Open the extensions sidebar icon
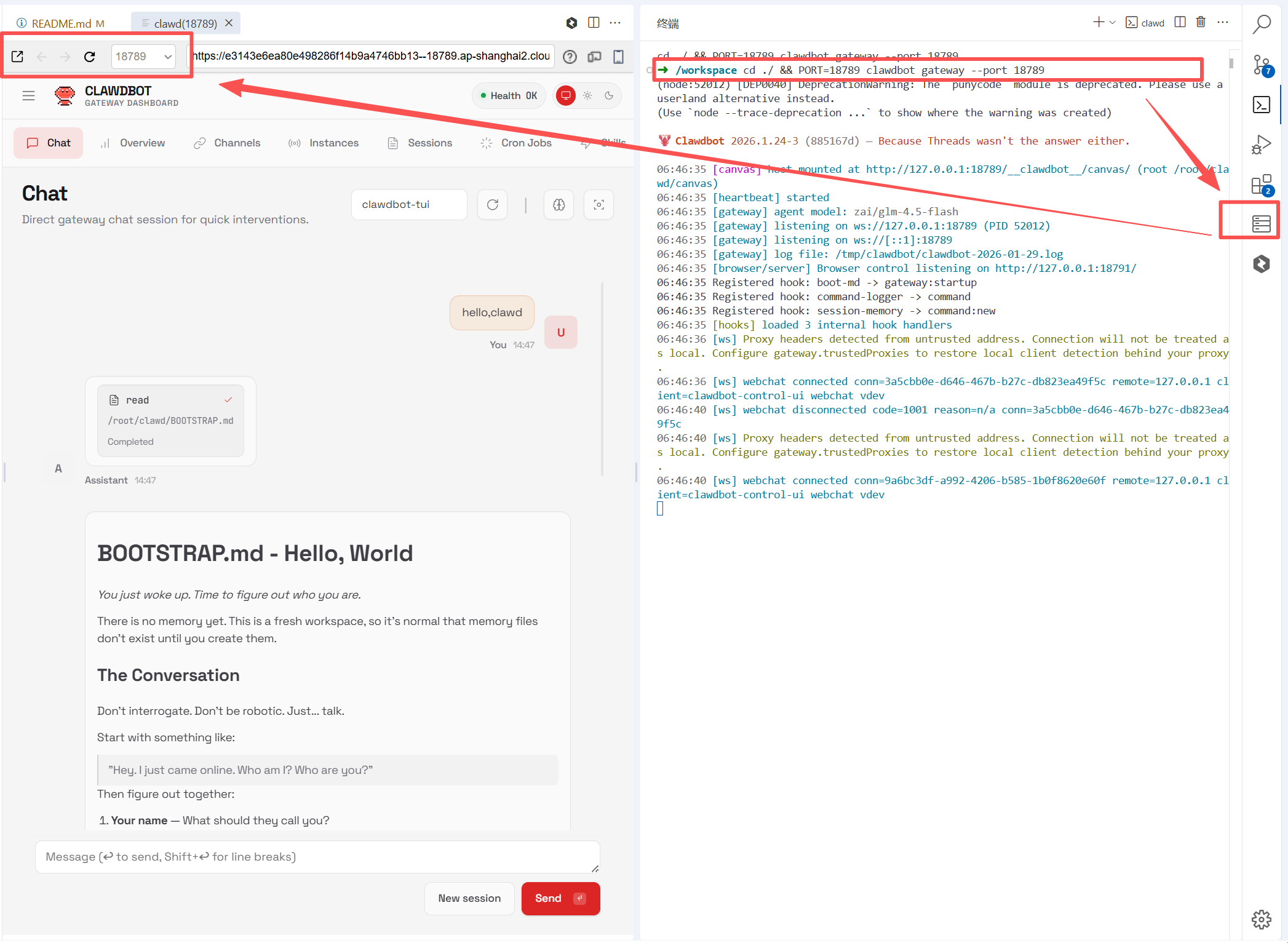Viewport: 1288px width, 943px height. 1261,184
